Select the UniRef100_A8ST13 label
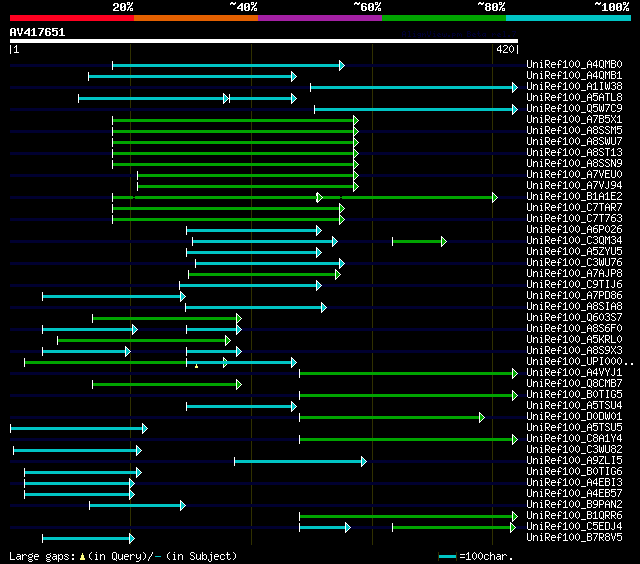Screen dimensions: 640x564 click(574, 153)
